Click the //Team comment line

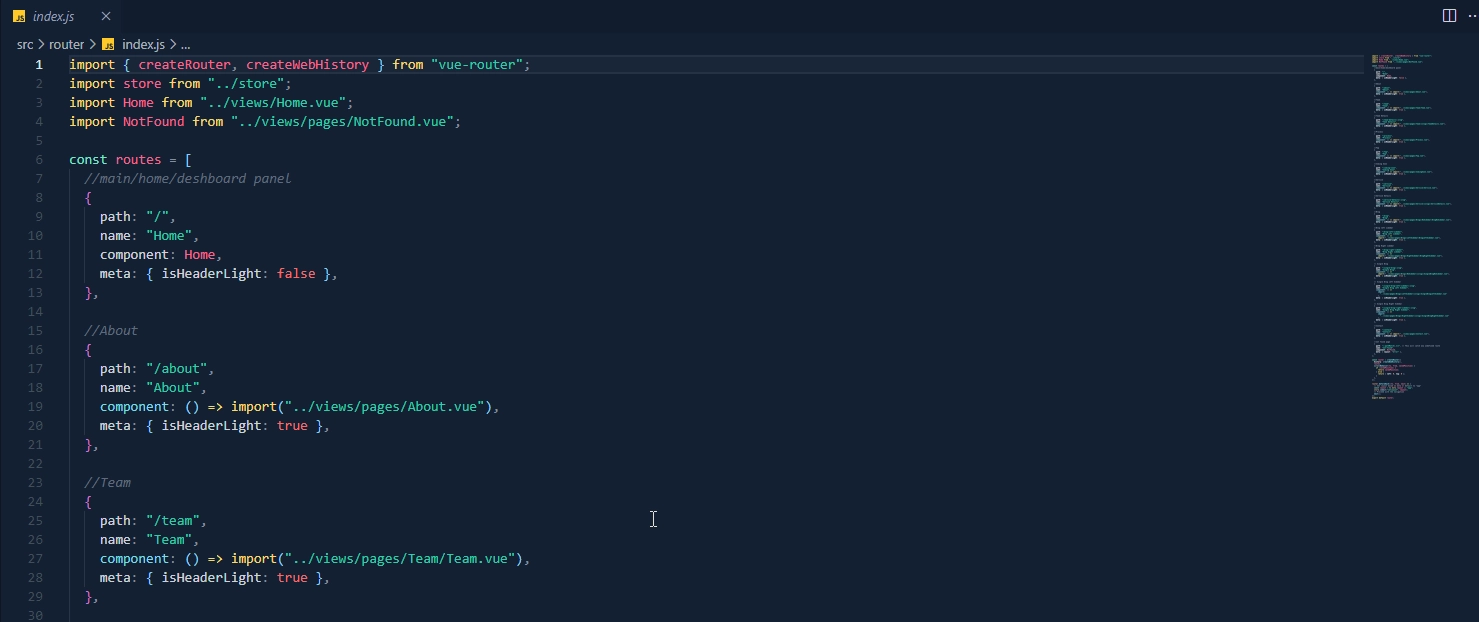(x=107, y=482)
